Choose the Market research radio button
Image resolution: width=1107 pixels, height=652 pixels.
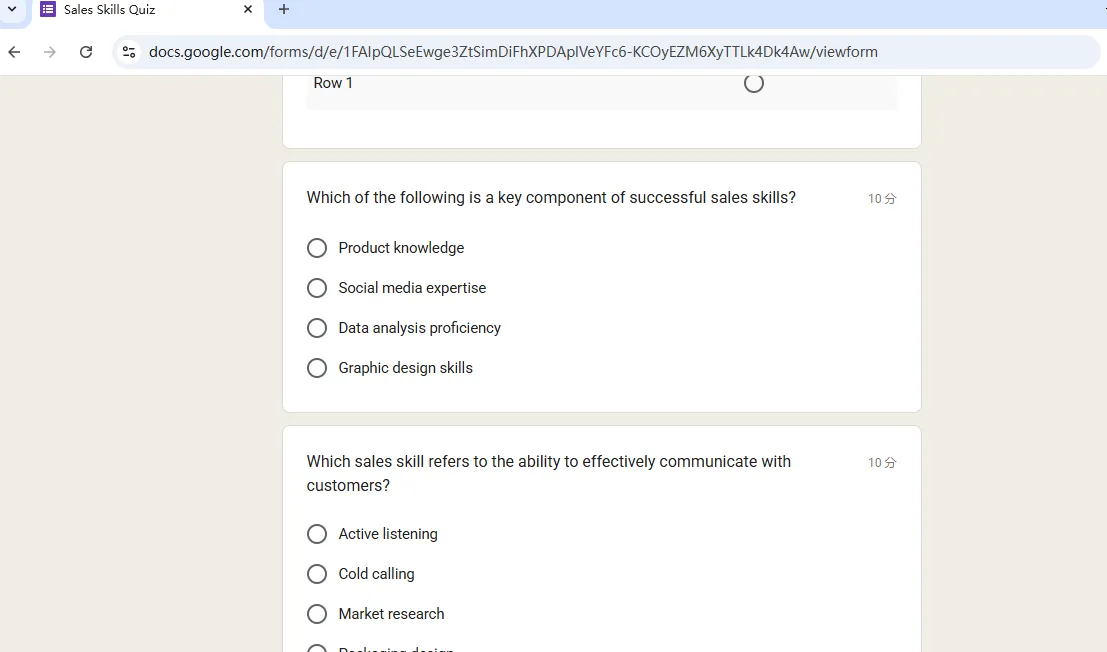point(317,614)
